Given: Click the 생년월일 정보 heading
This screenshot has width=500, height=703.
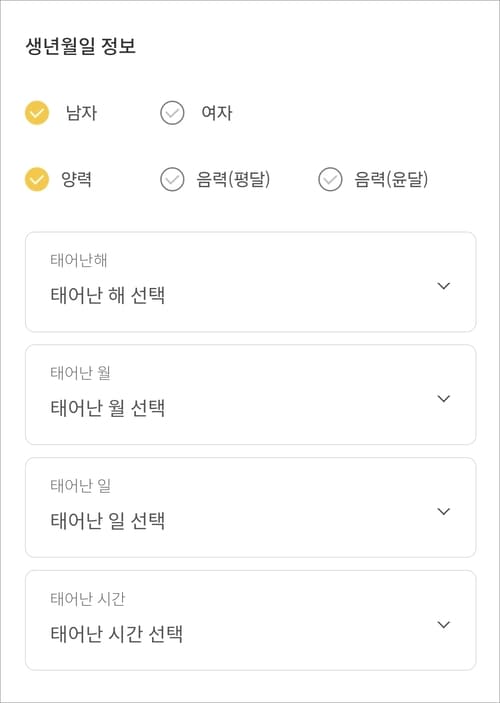Looking at the screenshot, I should coord(81,47).
